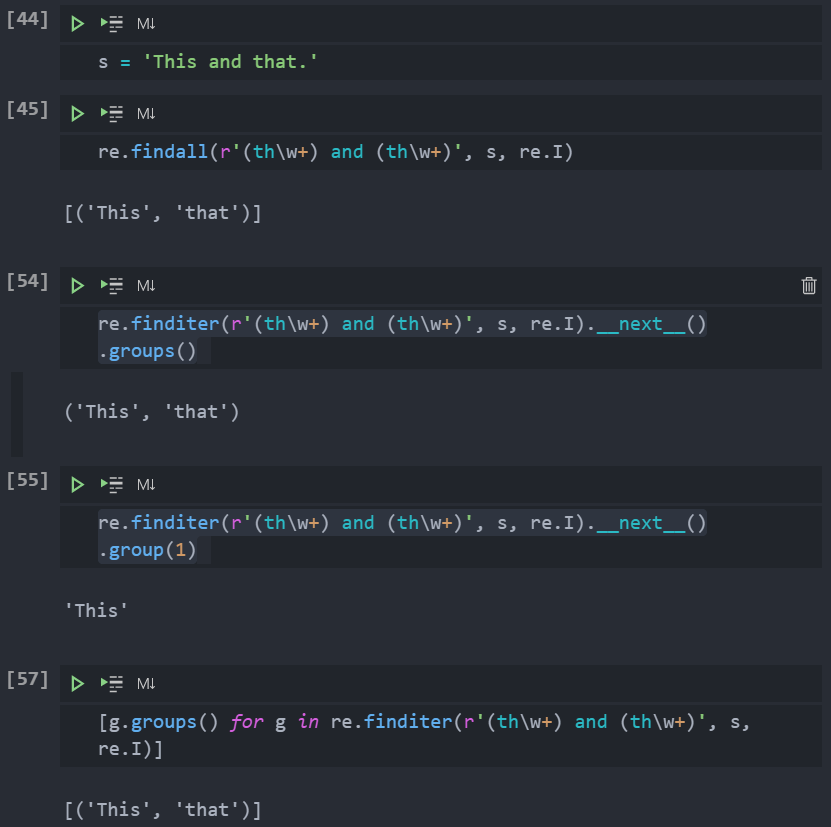The width and height of the screenshot is (831, 827).
Task: Click __next__() call in cell 54
Action: [x=651, y=324]
